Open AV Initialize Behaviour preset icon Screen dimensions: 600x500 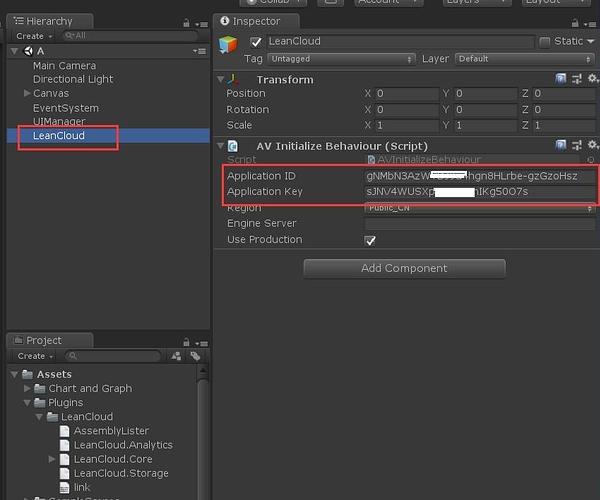(577, 145)
